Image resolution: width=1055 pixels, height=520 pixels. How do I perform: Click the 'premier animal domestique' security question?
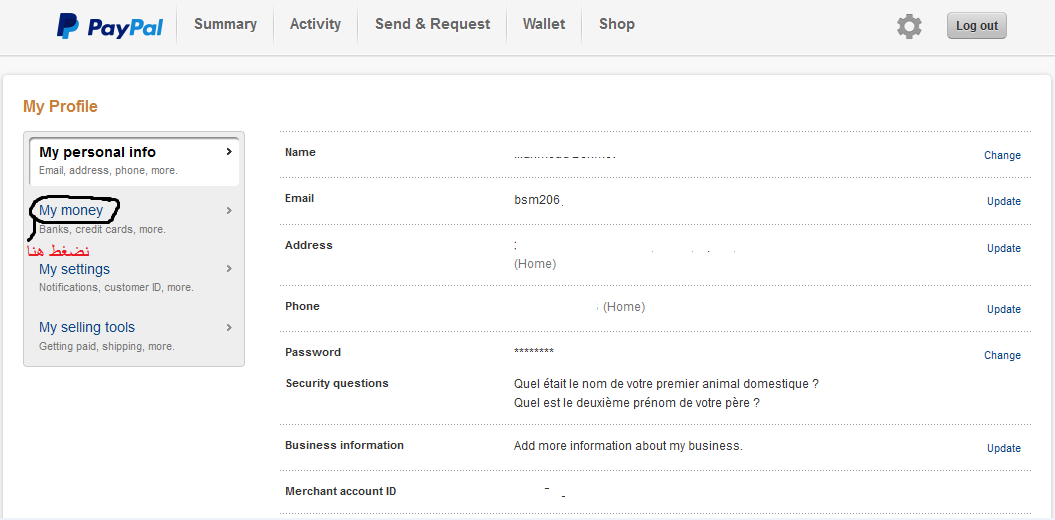click(x=665, y=384)
